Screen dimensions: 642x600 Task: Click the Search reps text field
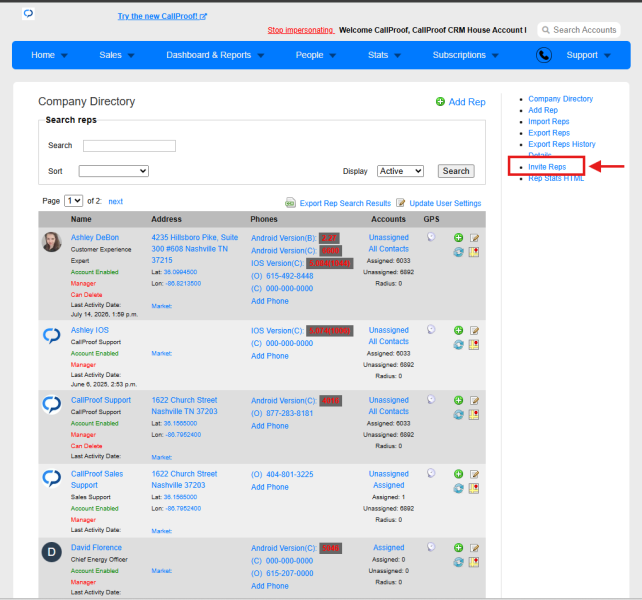pyautogui.click(x=129, y=146)
